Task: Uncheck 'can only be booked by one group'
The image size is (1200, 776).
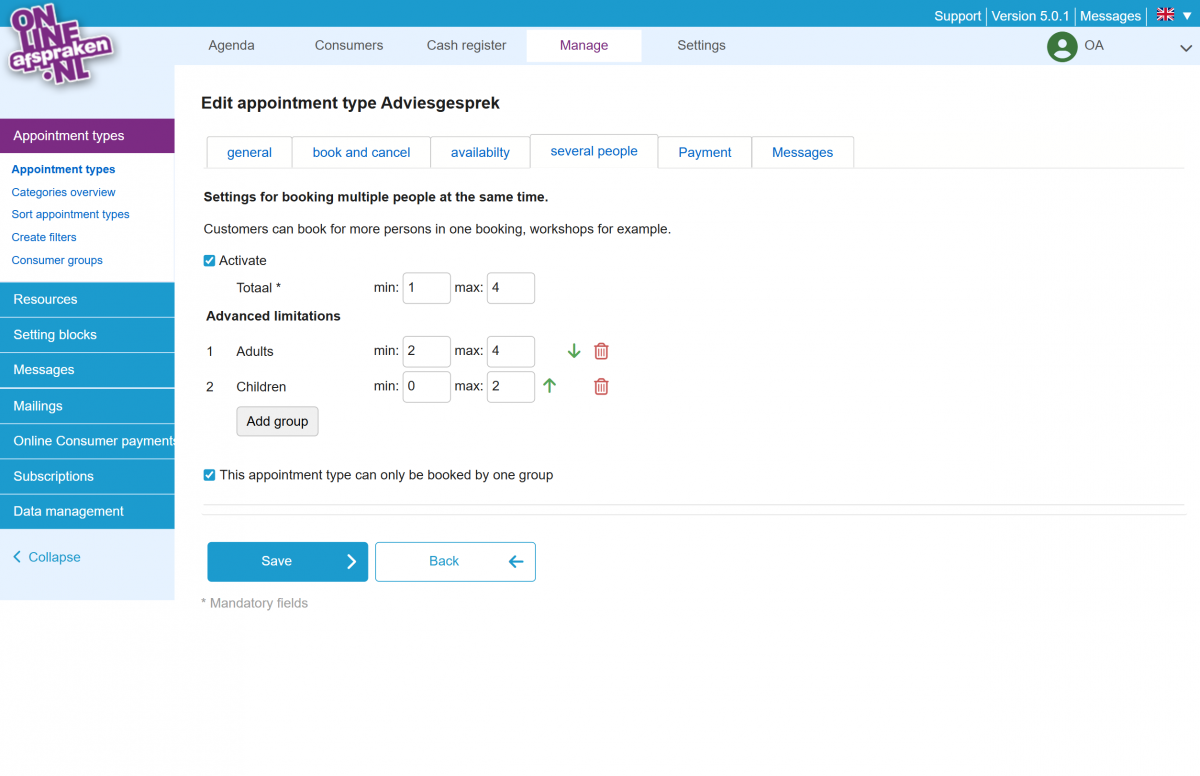Action: point(210,475)
